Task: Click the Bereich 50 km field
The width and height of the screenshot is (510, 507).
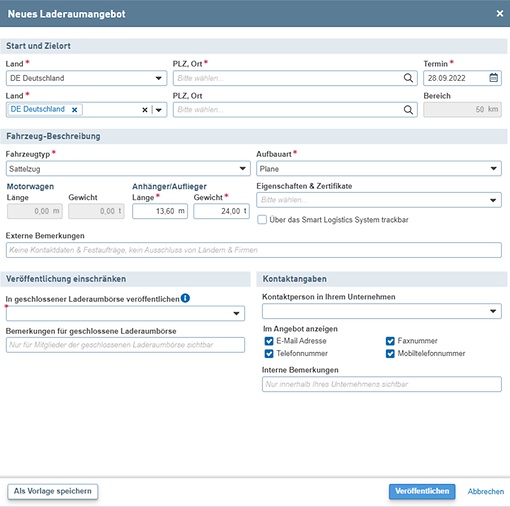Action: [462, 109]
